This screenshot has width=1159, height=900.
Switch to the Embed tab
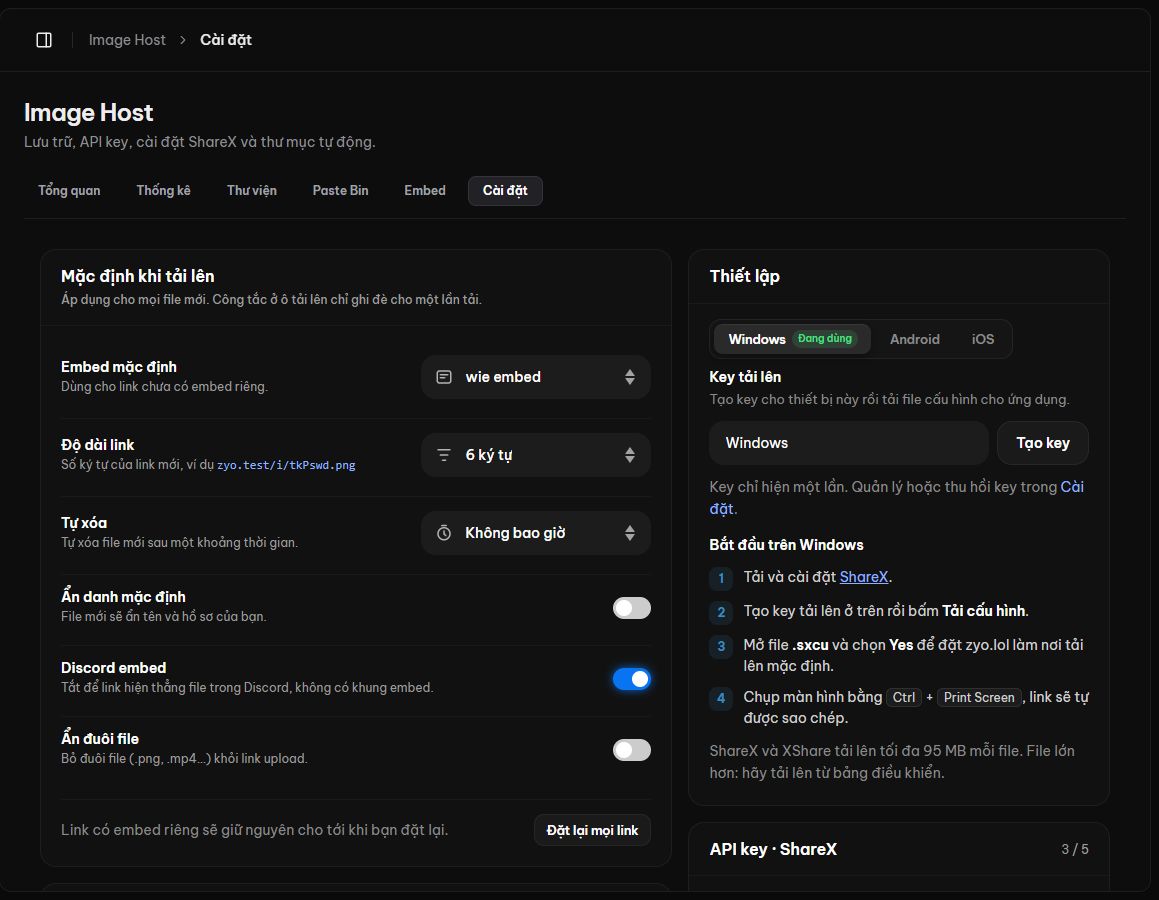pos(425,191)
